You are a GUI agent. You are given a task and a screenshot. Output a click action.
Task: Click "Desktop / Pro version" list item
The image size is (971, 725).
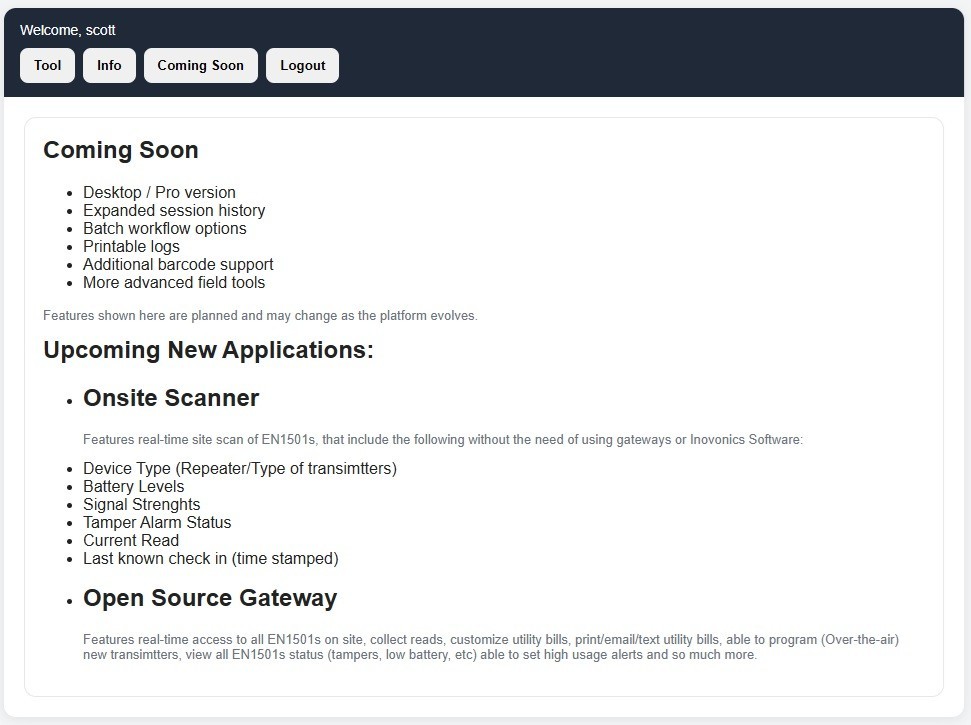(159, 192)
